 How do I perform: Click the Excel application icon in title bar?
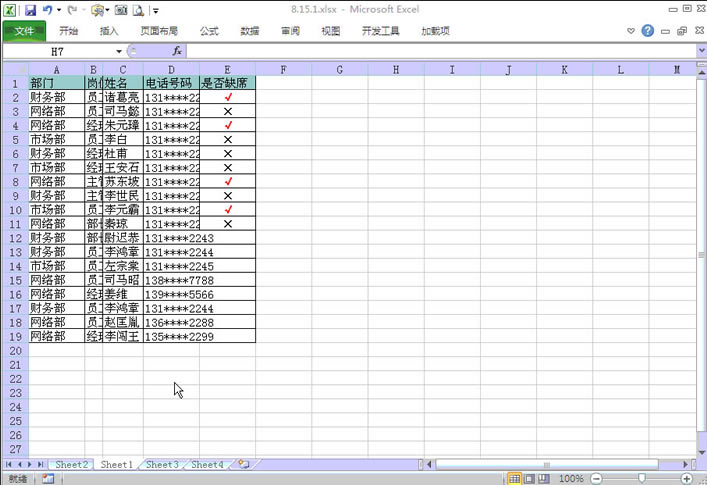[9, 10]
